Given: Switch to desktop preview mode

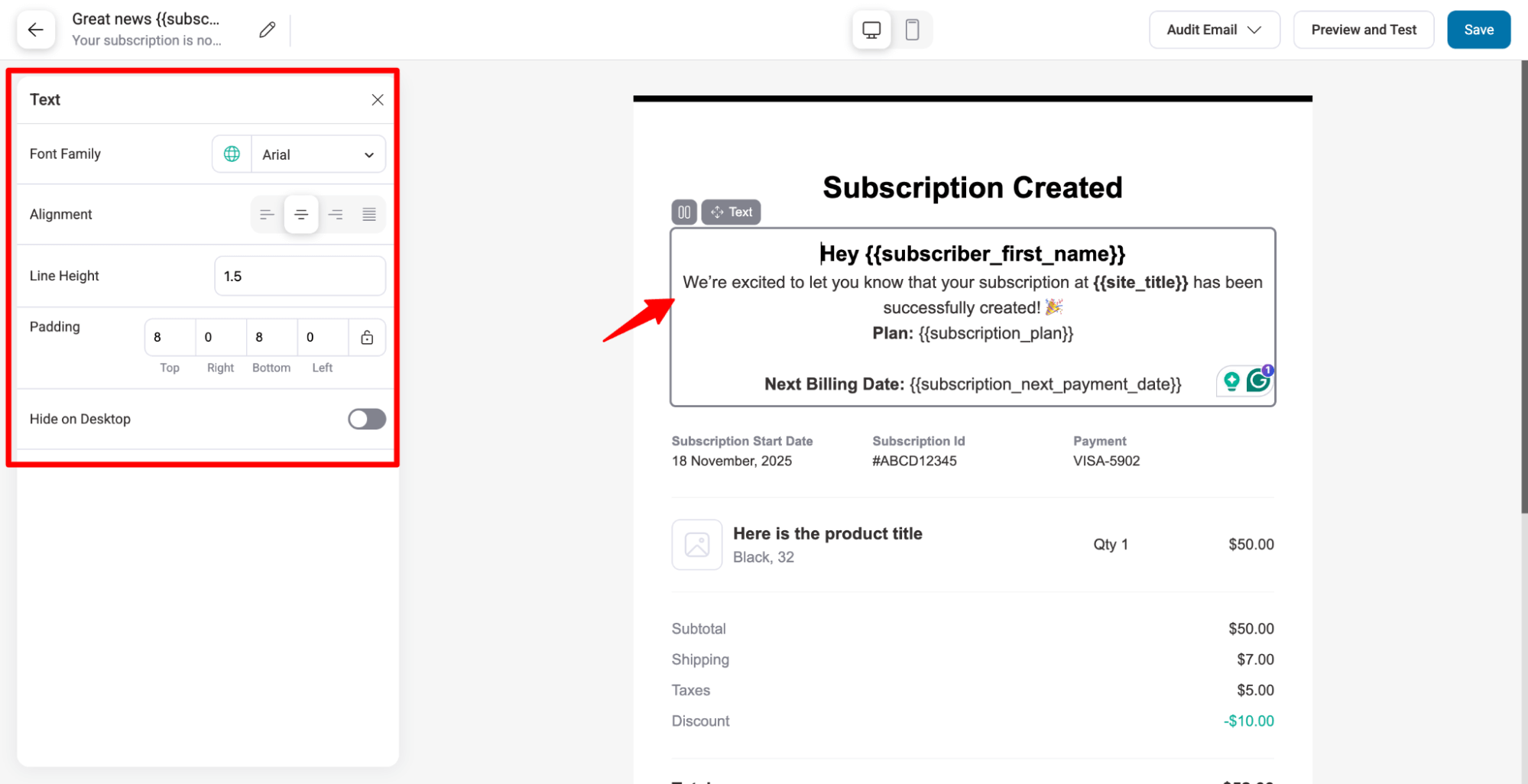Looking at the screenshot, I should click(x=871, y=29).
